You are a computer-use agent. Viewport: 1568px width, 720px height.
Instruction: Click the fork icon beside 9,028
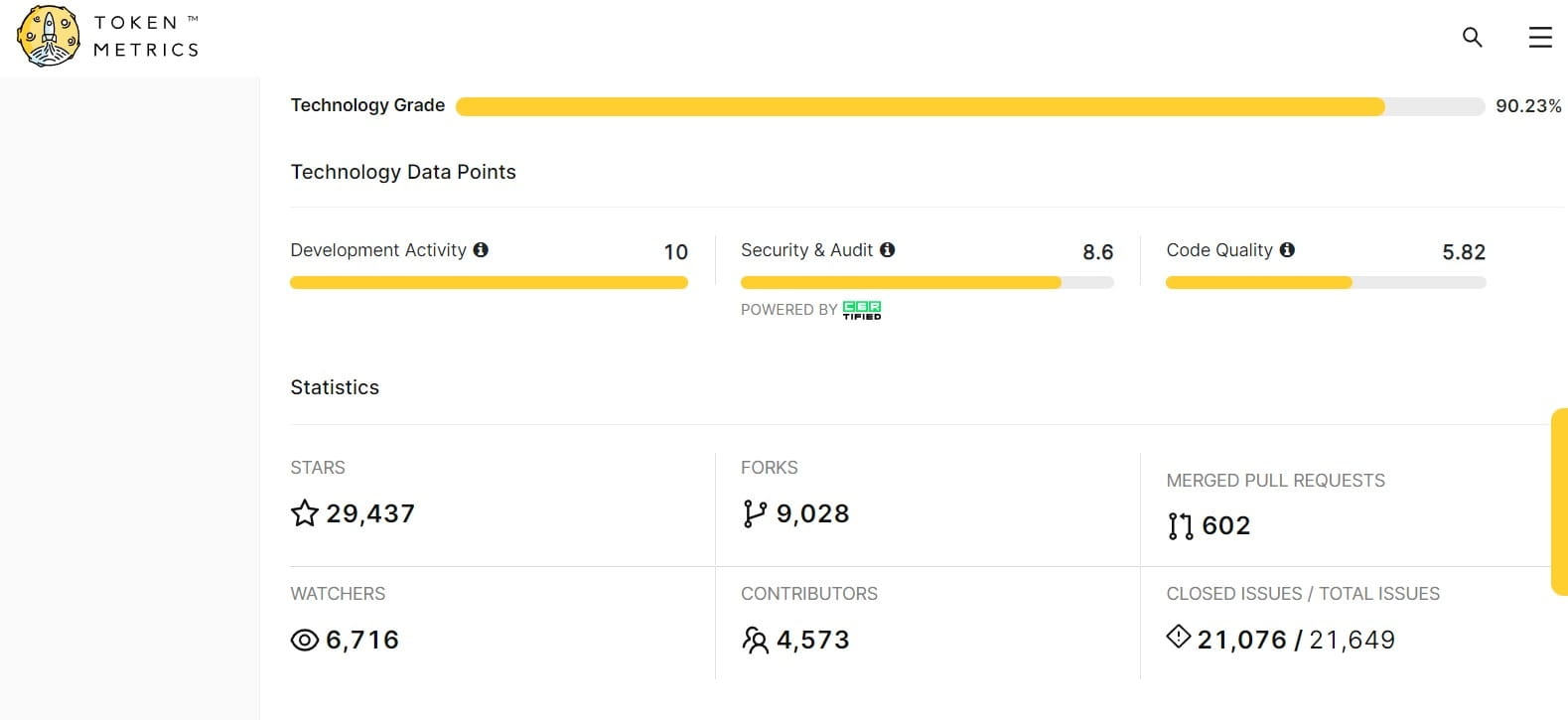754,513
